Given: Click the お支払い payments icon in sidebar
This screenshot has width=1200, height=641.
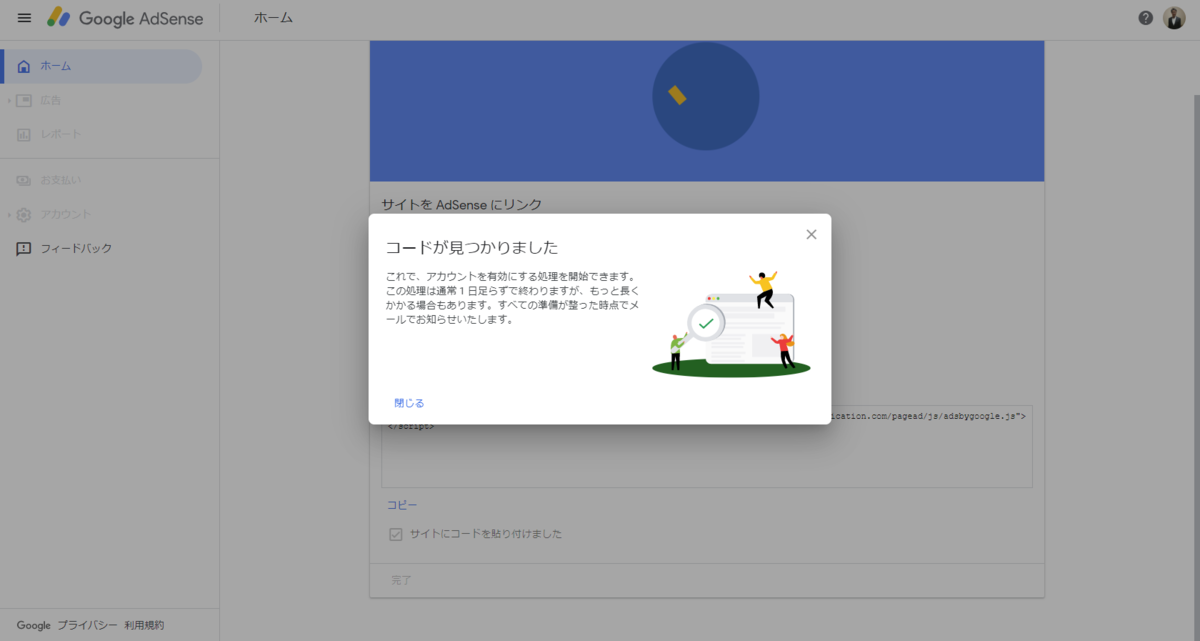Looking at the screenshot, I should (24, 180).
